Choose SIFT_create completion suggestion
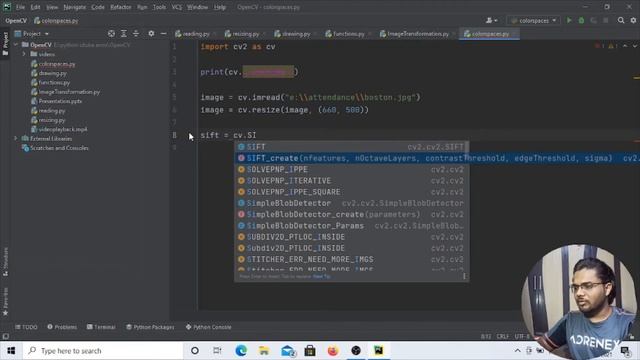 (437, 158)
